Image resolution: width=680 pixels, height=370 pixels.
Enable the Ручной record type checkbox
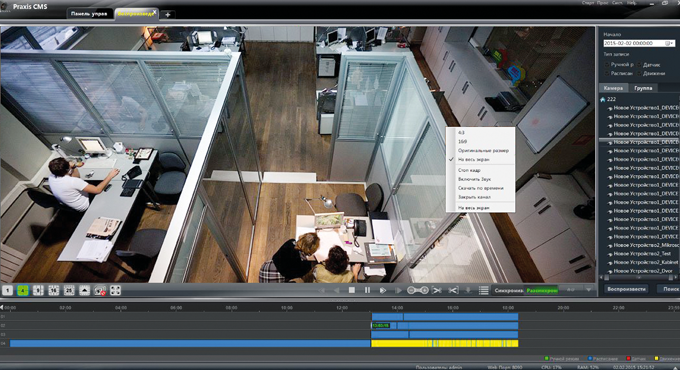607,65
